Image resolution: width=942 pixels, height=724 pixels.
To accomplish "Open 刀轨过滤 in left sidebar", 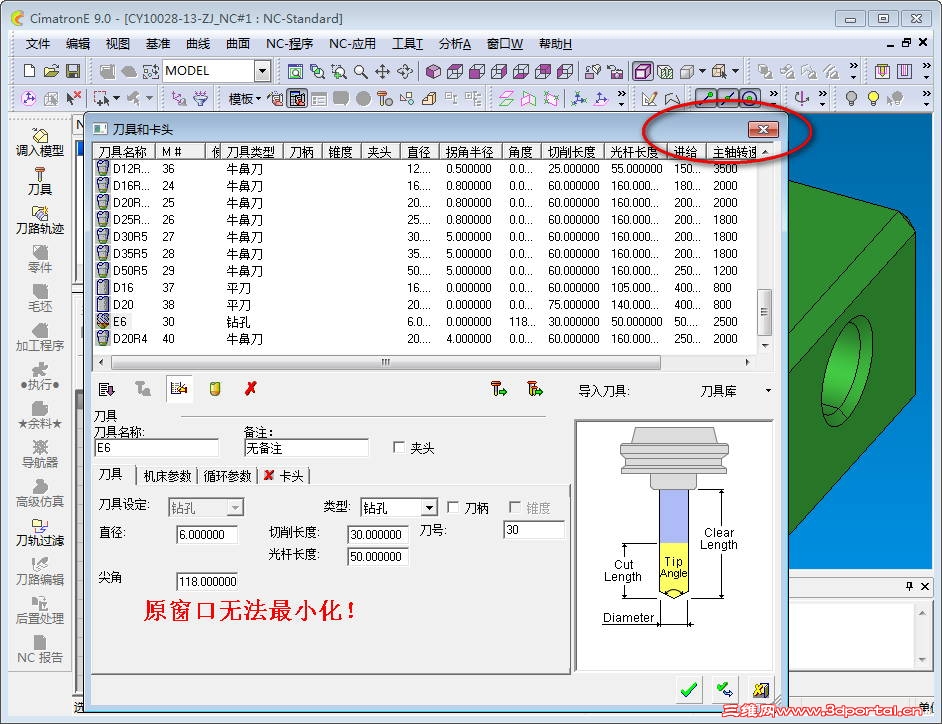I will (x=40, y=532).
